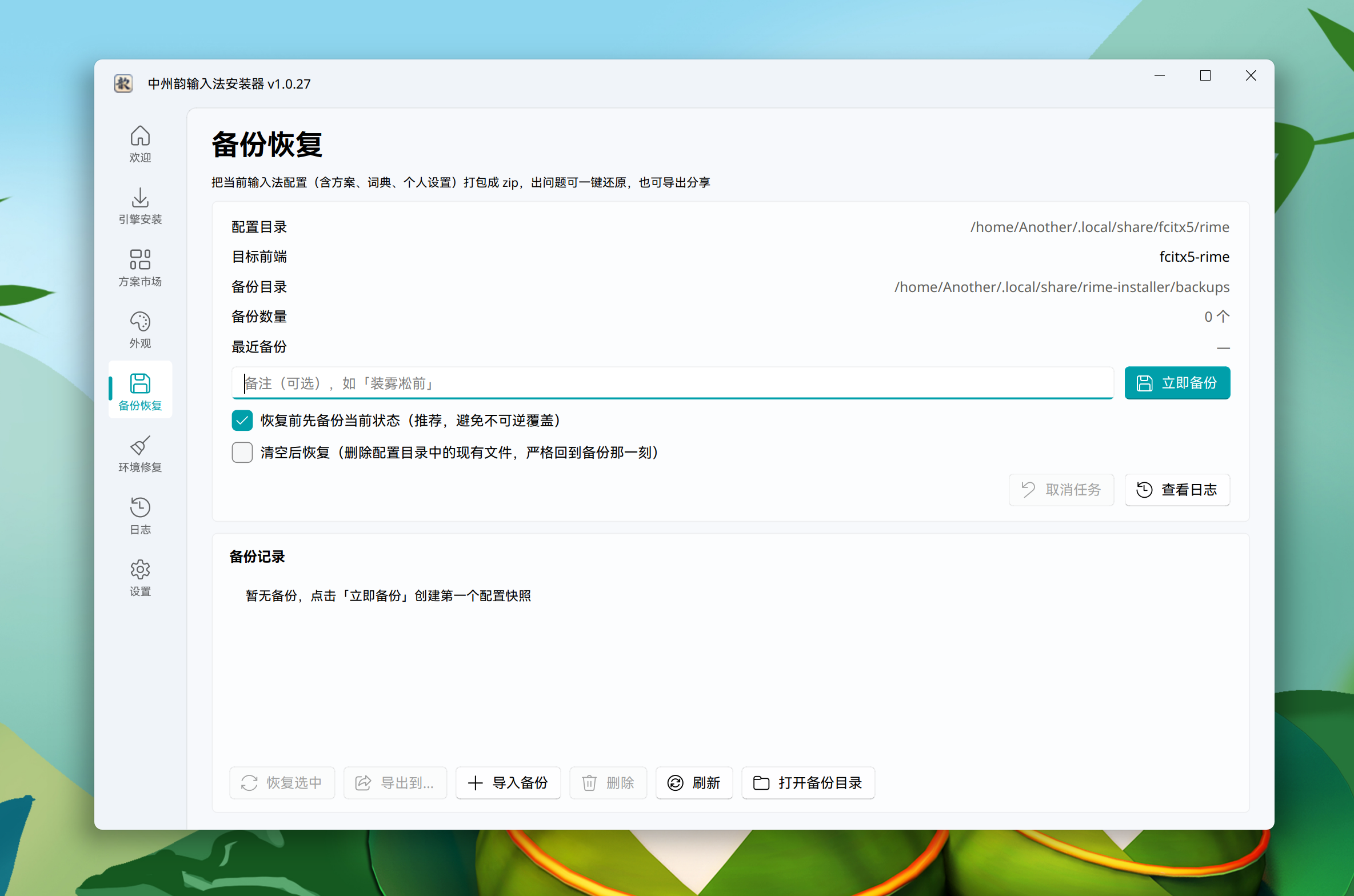This screenshot has width=1354, height=896.
Task: Click 打开备份目录 folder button
Action: [808, 783]
